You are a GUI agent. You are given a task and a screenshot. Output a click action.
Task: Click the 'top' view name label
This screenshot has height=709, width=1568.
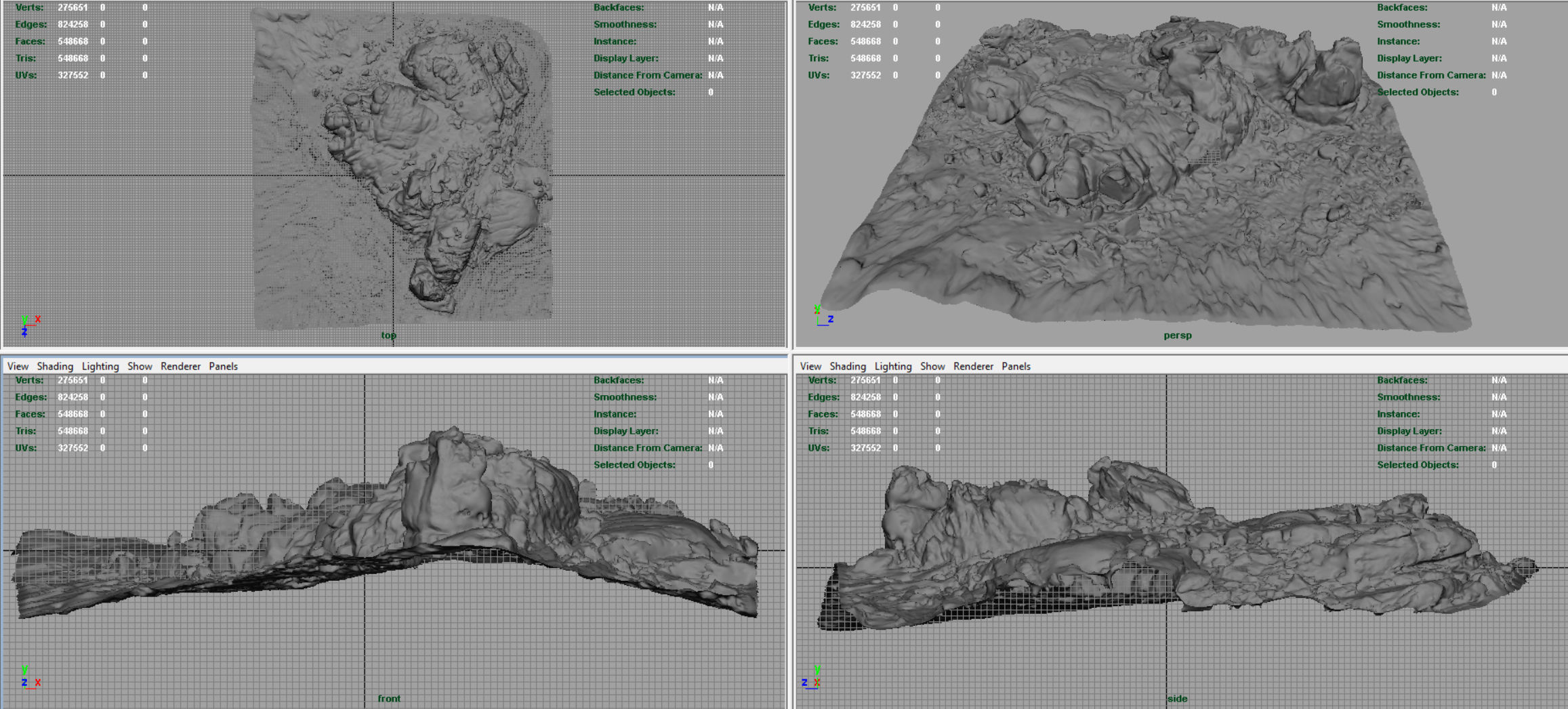coord(388,335)
